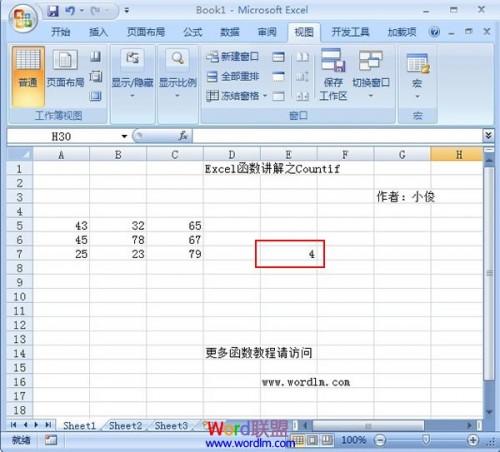This screenshot has width=500, height=452.
Task: Select column H header
Action: click(x=457, y=155)
